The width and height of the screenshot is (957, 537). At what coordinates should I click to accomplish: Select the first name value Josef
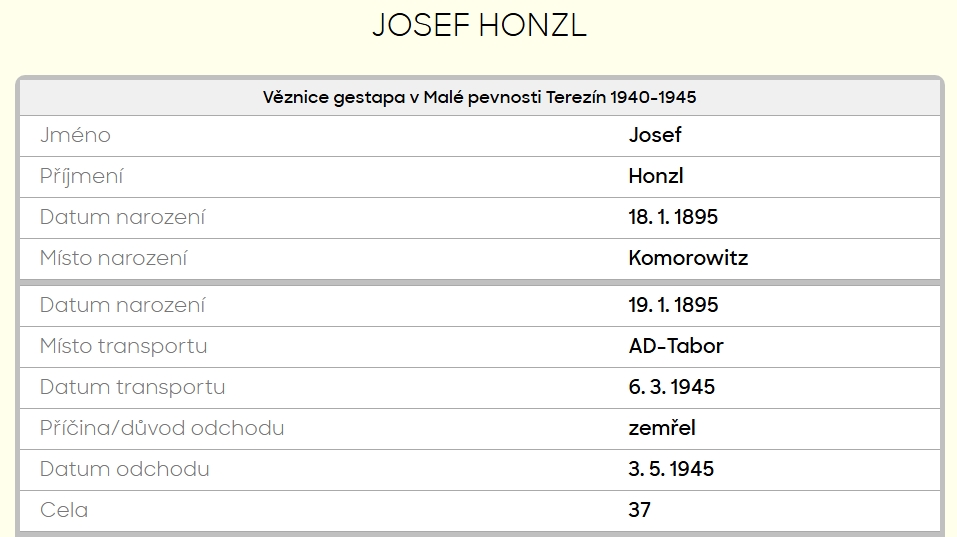click(x=655, y=135)
